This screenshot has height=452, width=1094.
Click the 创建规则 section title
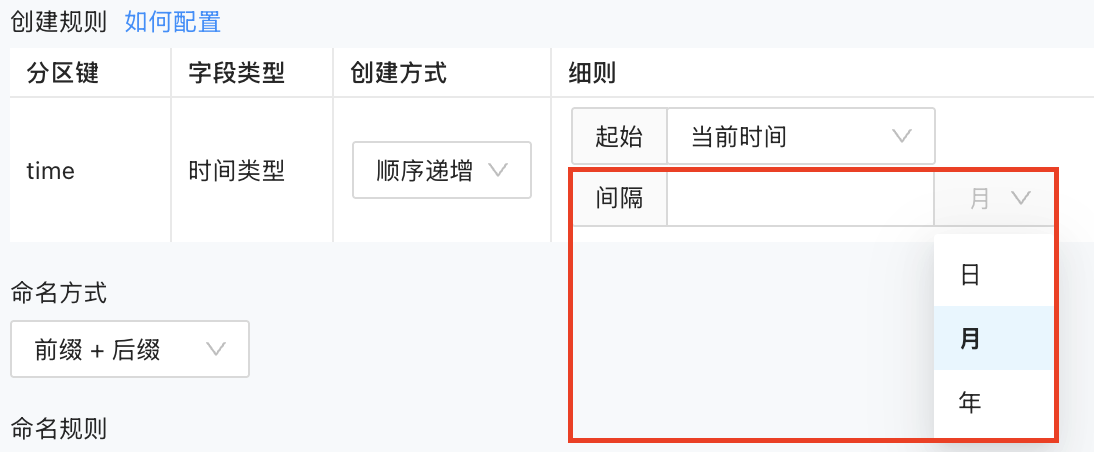(58, 22)
